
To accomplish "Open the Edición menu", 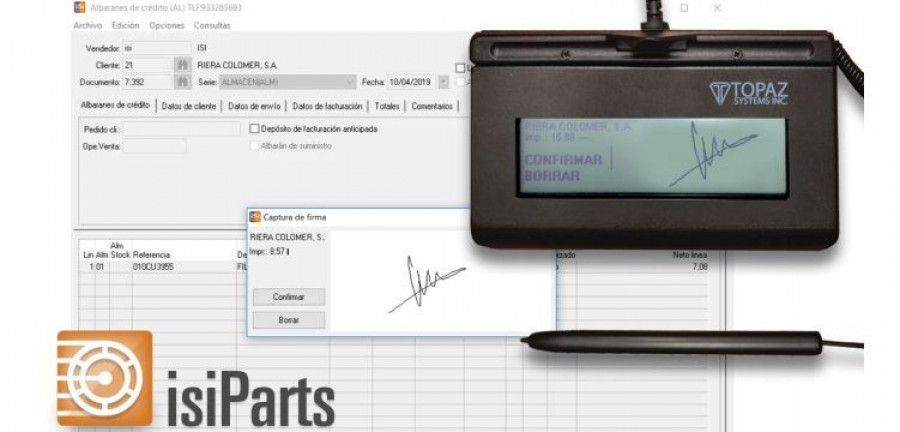I will pyautogui.click(x=125, y=26).
